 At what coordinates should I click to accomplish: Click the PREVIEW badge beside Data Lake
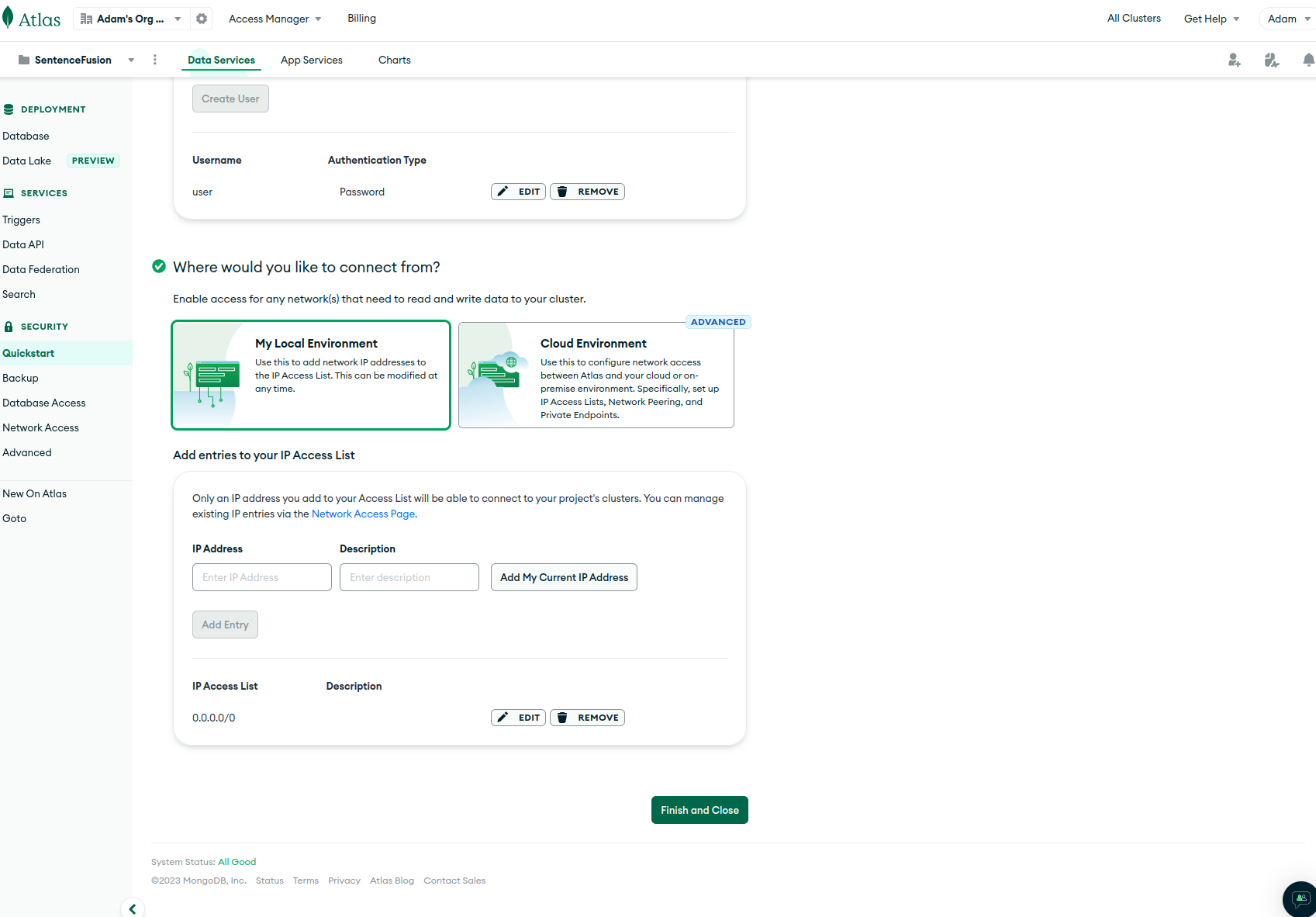coord(93,161)
